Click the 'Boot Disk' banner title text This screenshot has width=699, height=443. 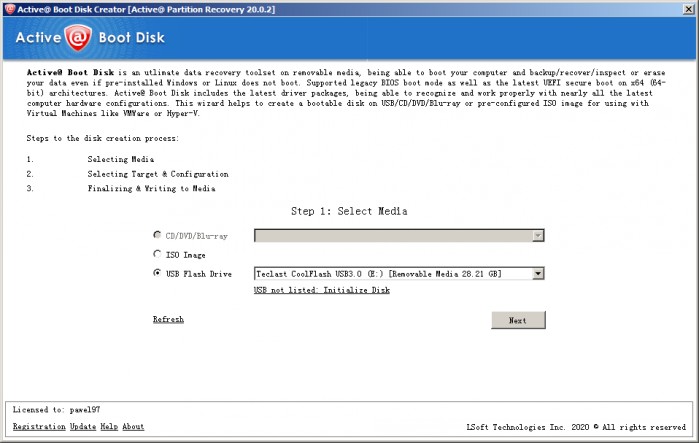(132, 37)
